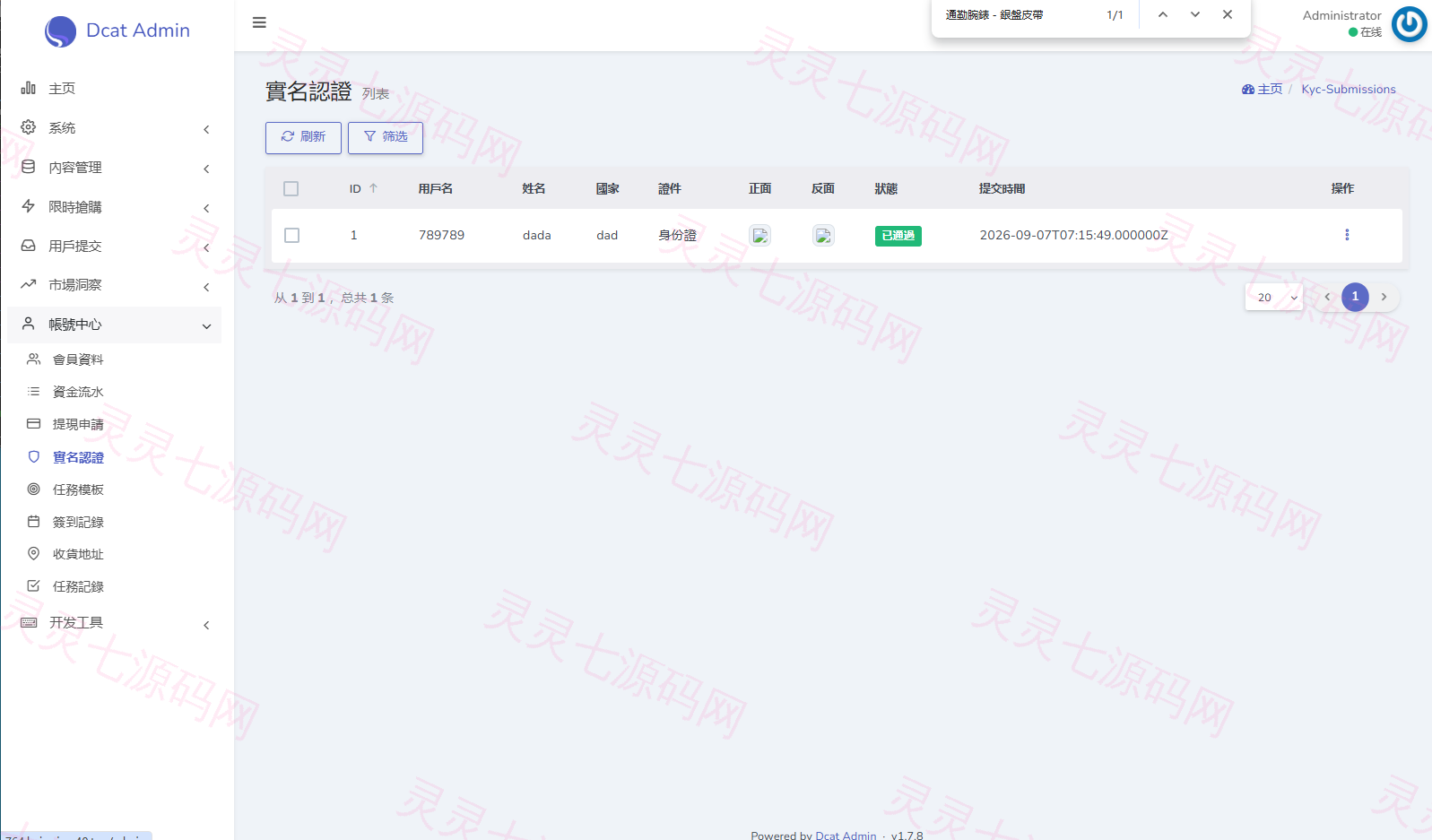This screenshot has height=840, width=1432.
Task: Expand the 内容管理 sidebar menu
Action: (114, 168)
